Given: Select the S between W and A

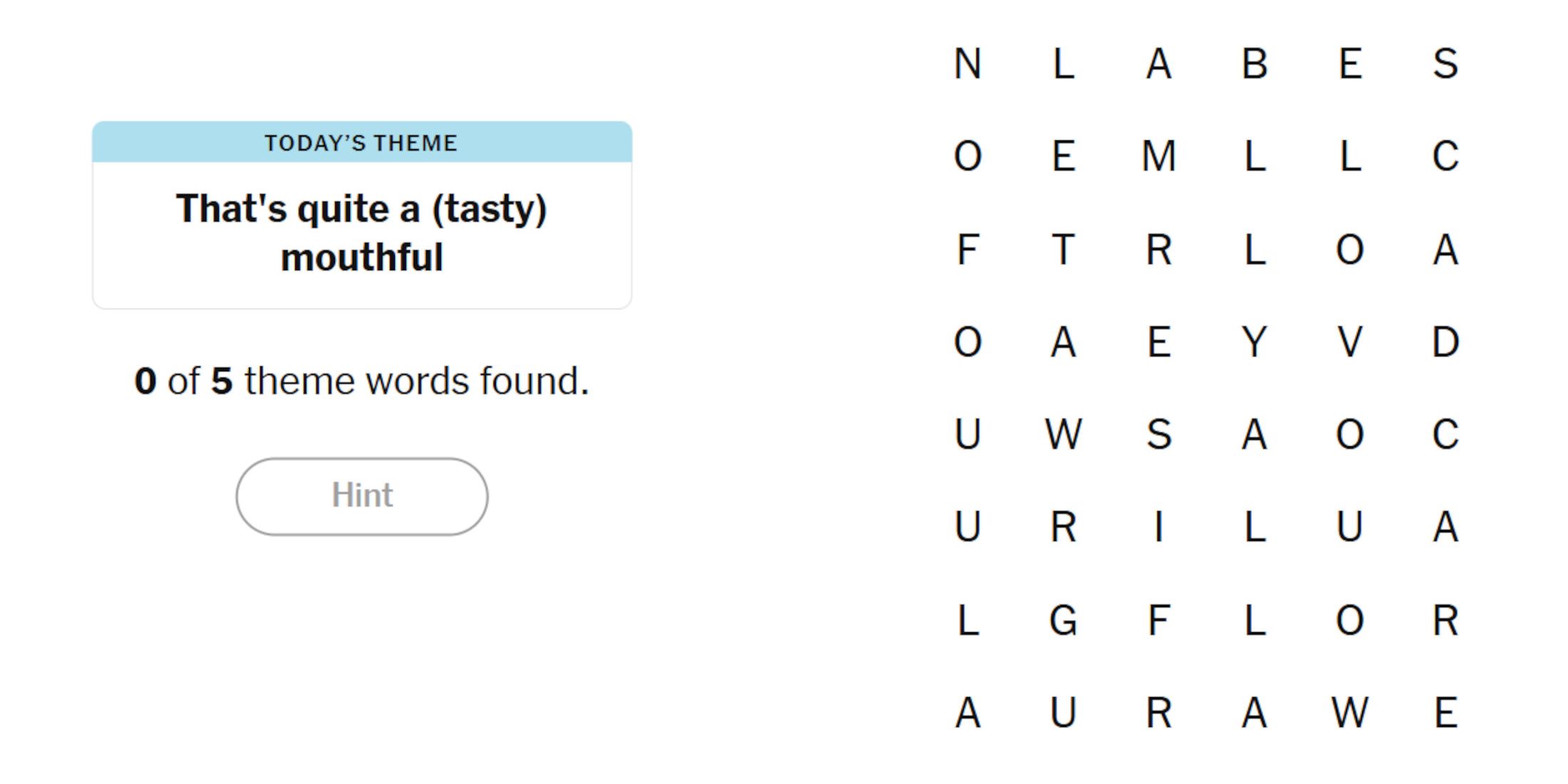Looking at the screenshot, I should [x=1159, y=435].
